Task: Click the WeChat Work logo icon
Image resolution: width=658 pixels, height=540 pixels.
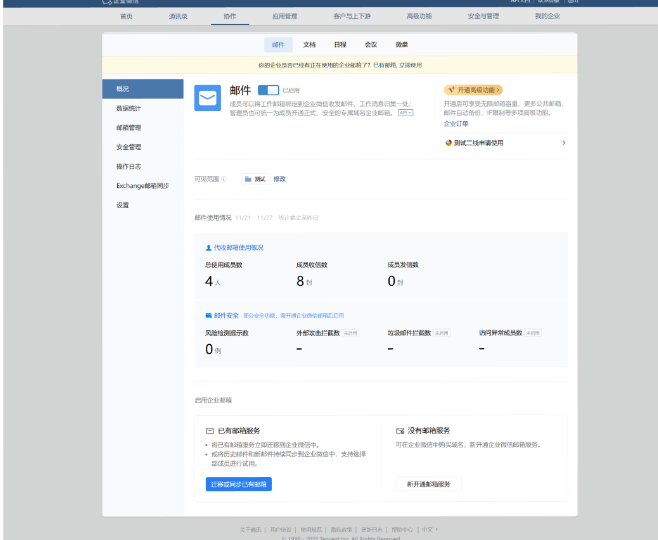Action: 107,3
